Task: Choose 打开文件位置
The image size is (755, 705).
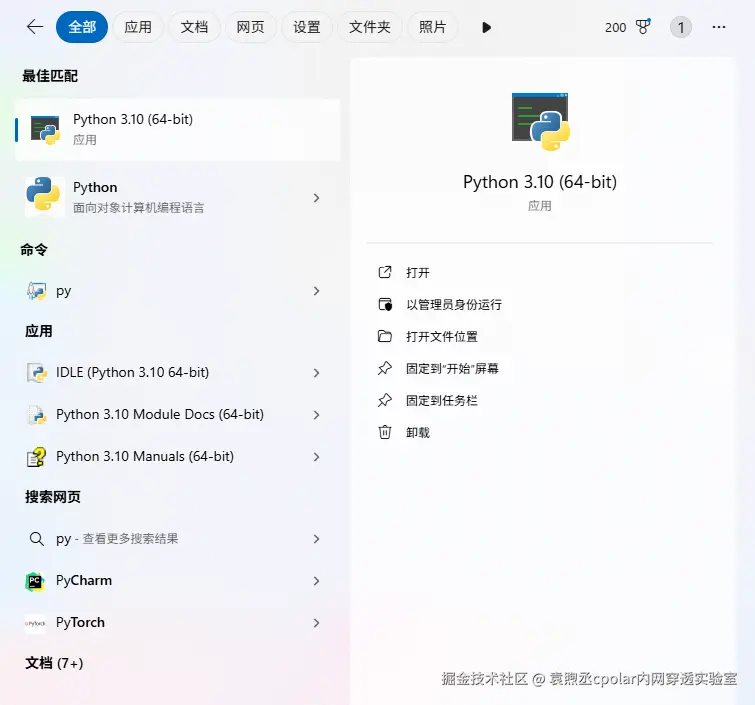Action: [x=442, y=337]
